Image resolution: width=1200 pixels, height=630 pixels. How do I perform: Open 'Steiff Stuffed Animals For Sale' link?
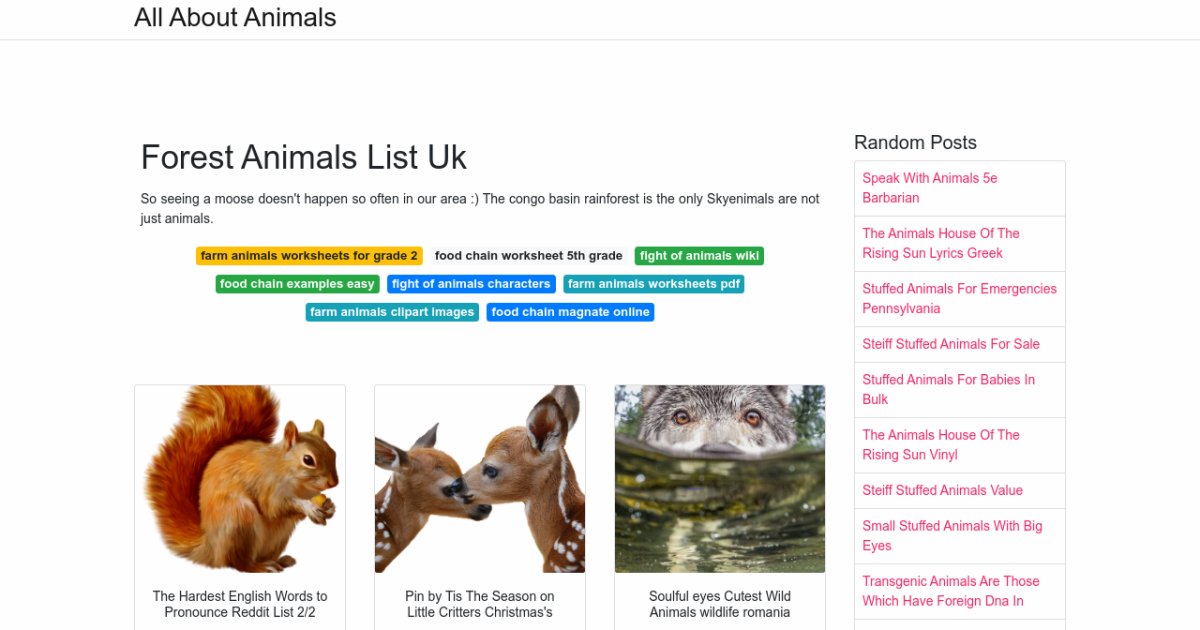point(951,344)
